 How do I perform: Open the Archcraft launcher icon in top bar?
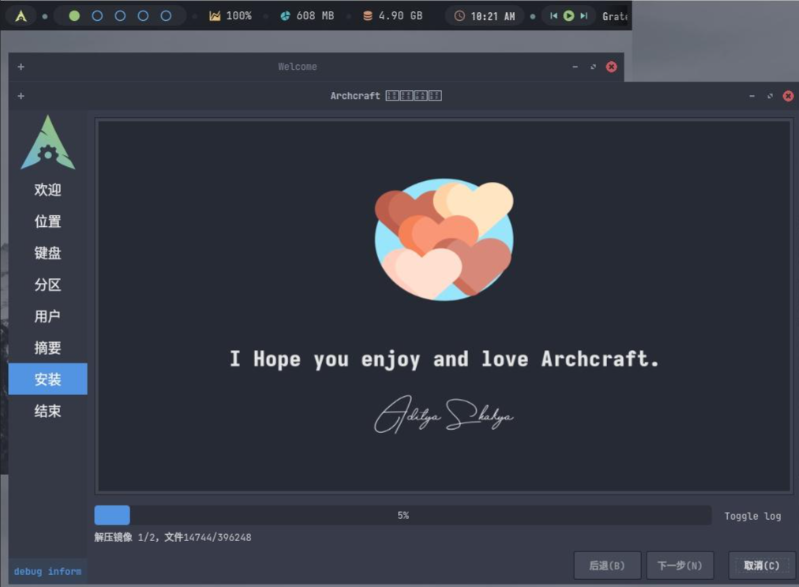(21, 16)
